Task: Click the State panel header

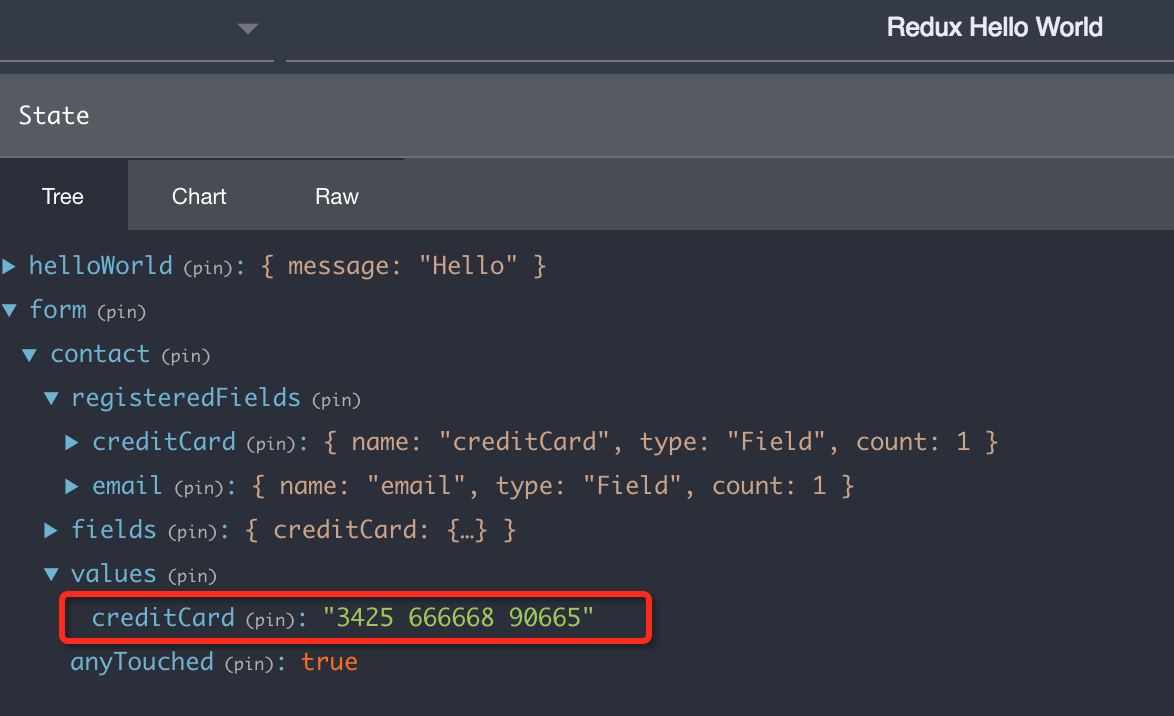Action: click(587, 115)
